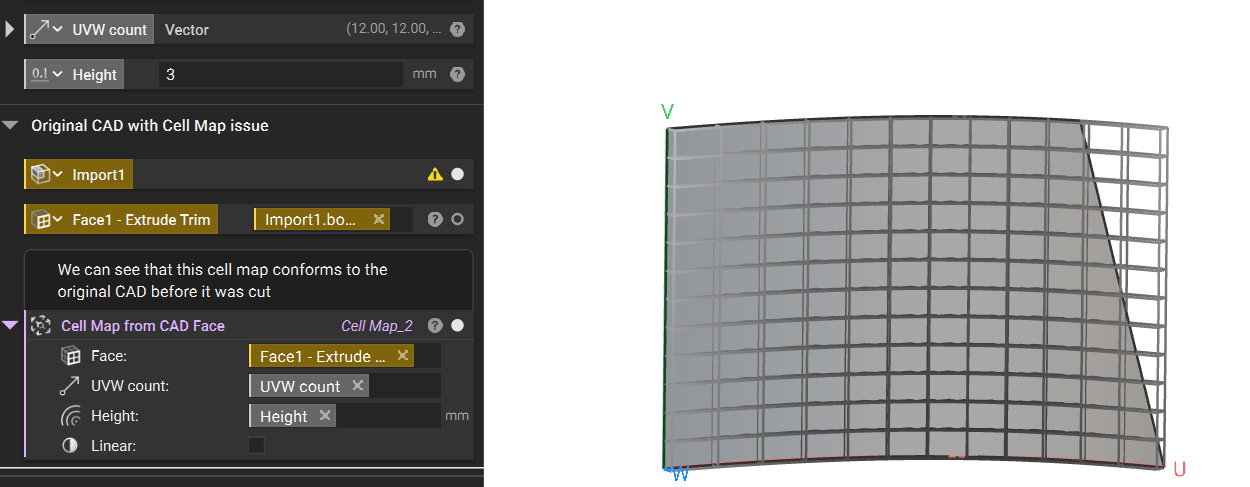Click the Cell Map_2 name label

coord(377,325)
